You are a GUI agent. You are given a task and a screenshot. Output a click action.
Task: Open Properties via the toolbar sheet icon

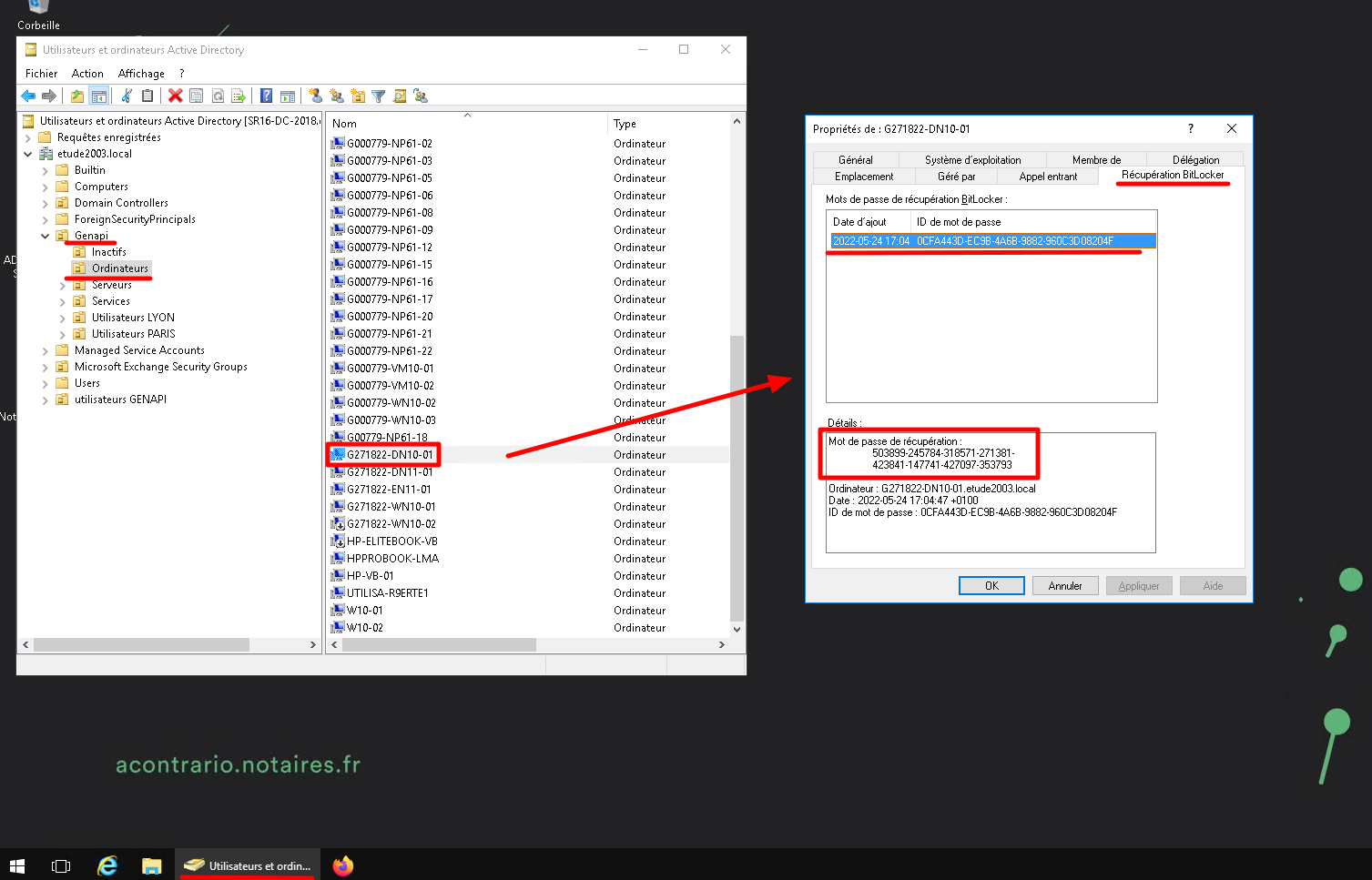(196, 96)
